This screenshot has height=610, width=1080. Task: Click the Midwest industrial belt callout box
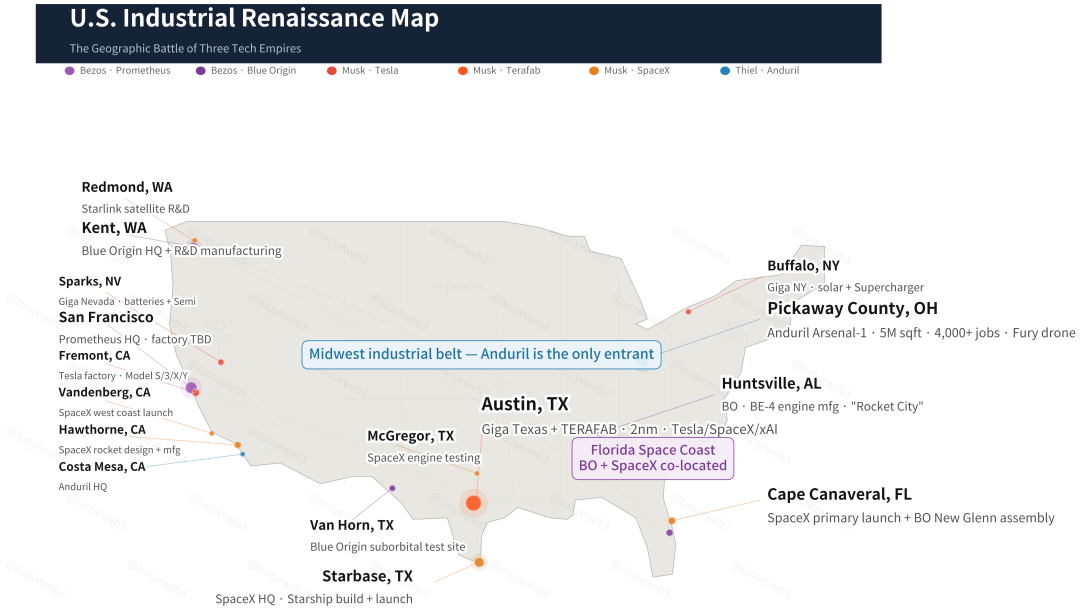point(481,354)
